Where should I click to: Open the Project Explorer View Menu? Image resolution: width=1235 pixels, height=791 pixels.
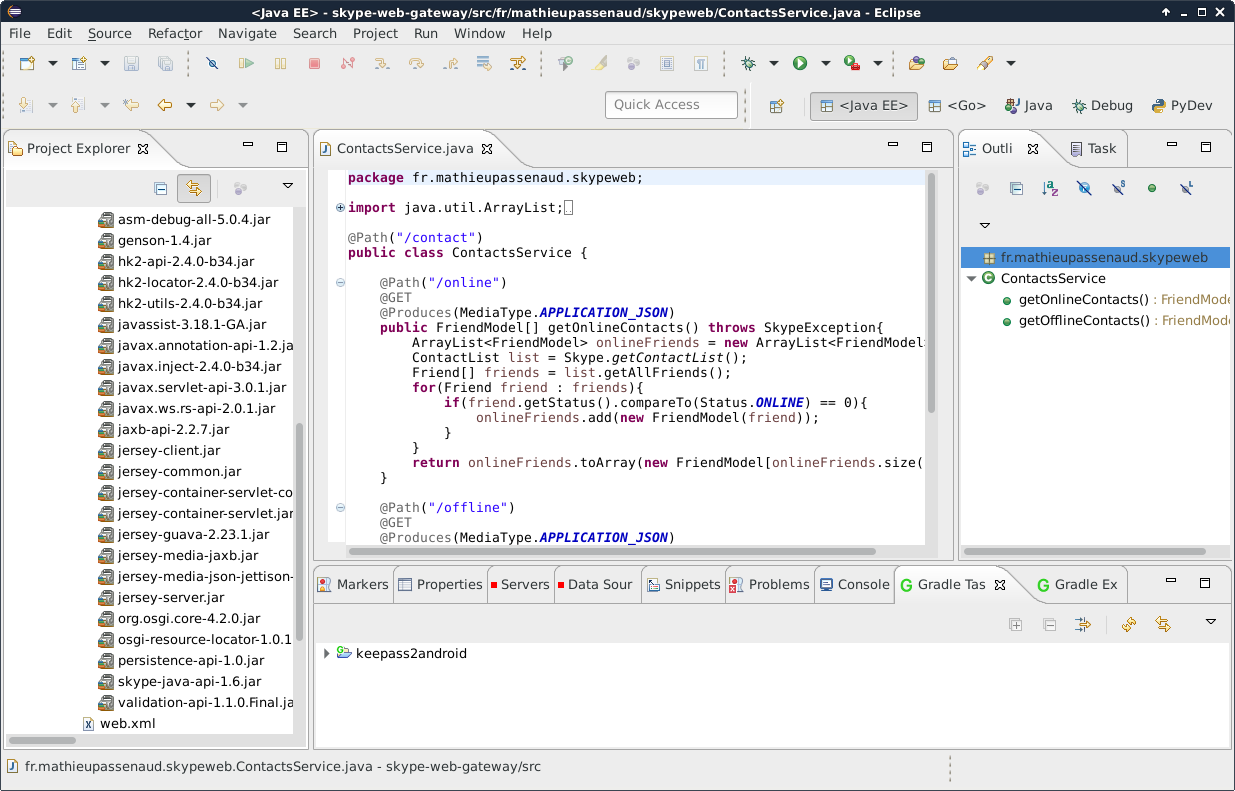(x=288, y=186)
